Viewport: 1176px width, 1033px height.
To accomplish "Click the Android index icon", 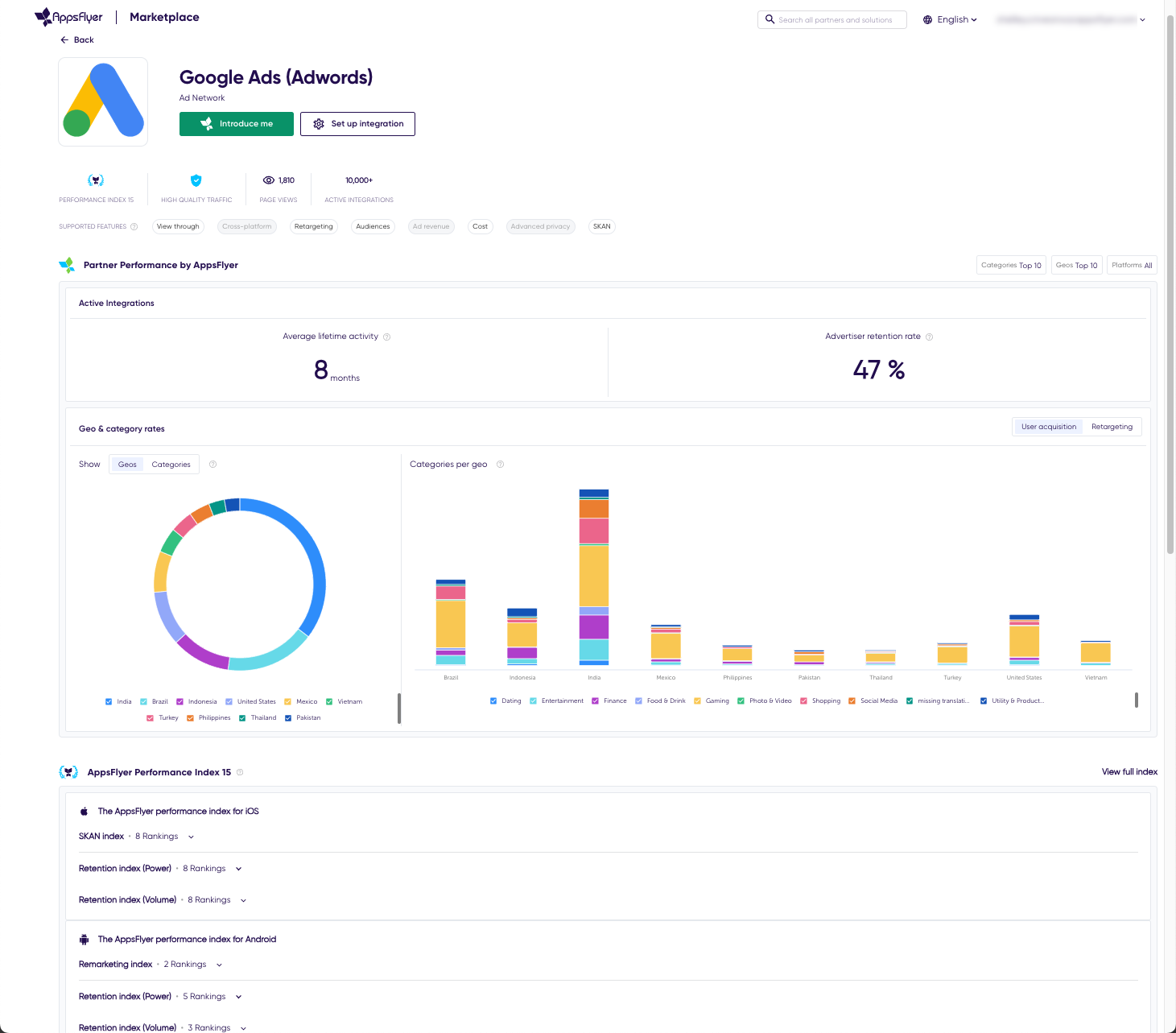I will tap(84, 940).
